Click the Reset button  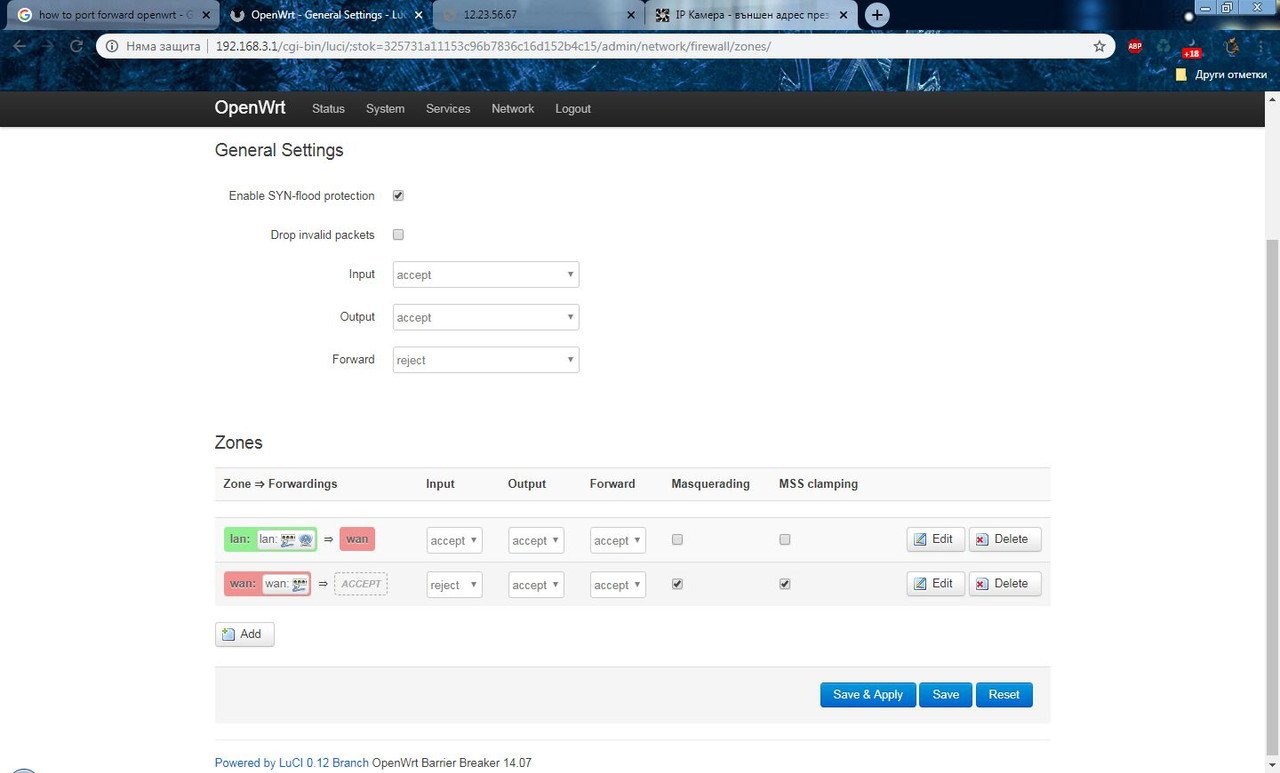pos(1004,694)
